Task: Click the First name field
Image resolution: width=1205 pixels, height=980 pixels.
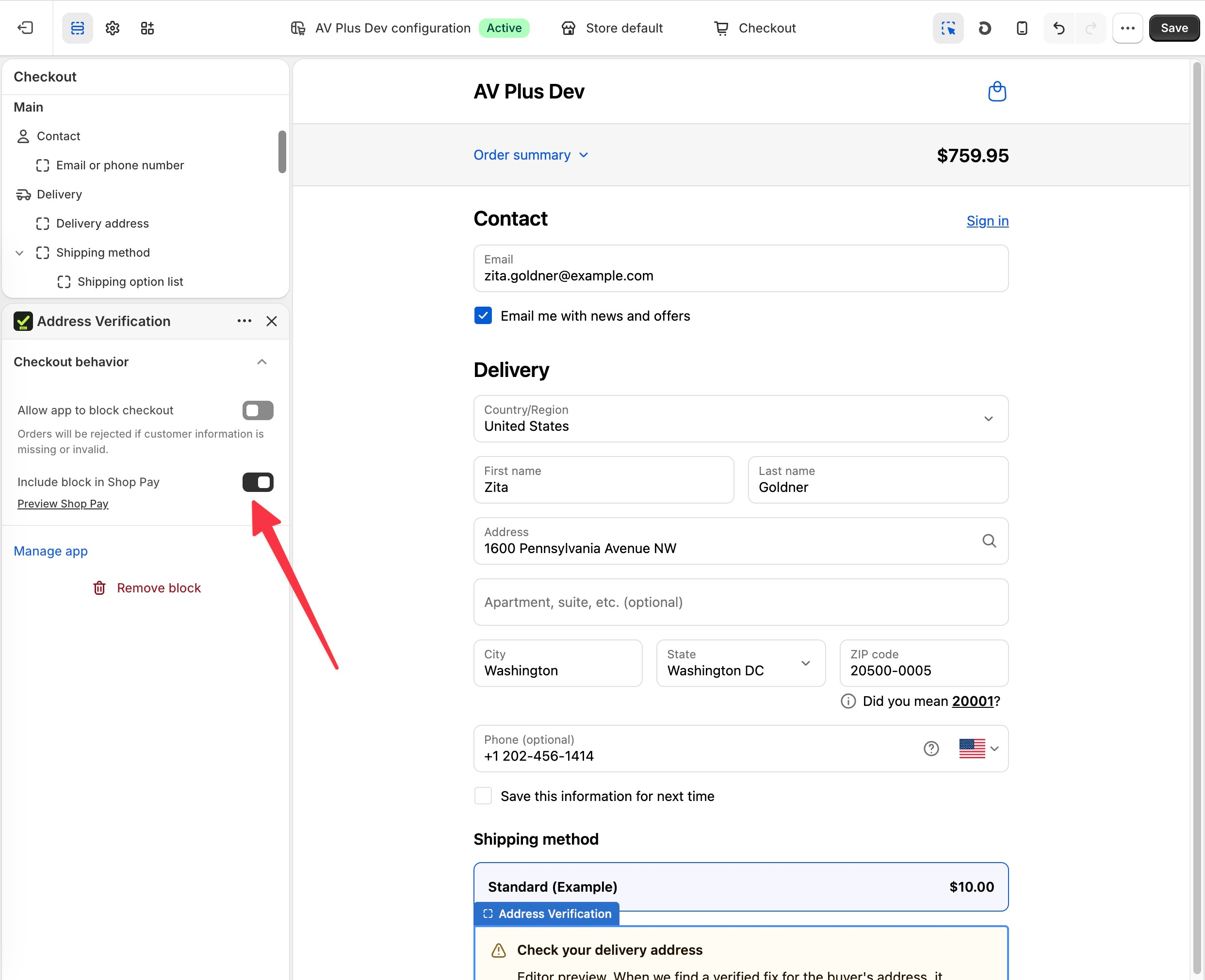Action: 604,480
